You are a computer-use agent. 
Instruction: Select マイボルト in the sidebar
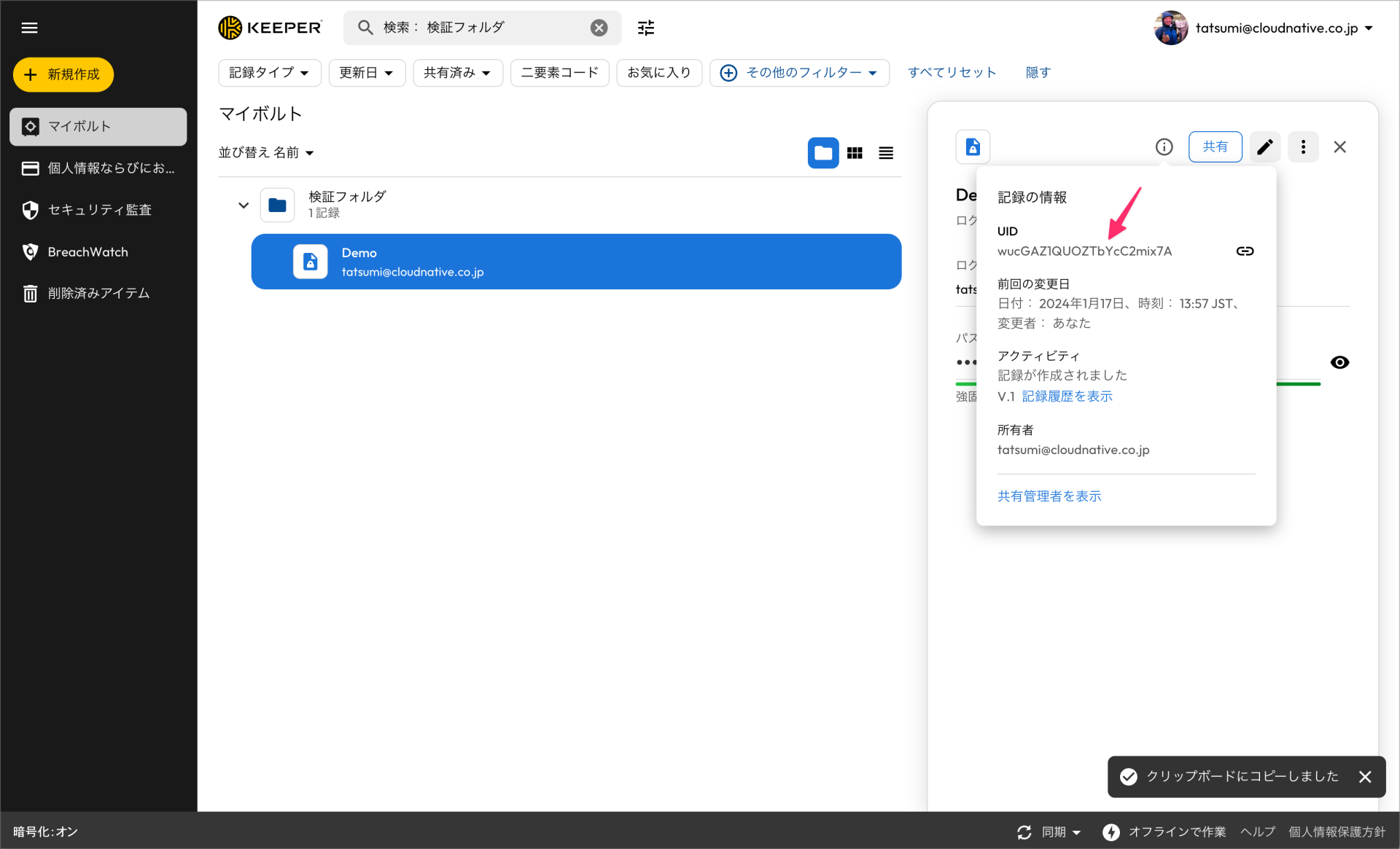pyautogui.click(x=98, y=126)
